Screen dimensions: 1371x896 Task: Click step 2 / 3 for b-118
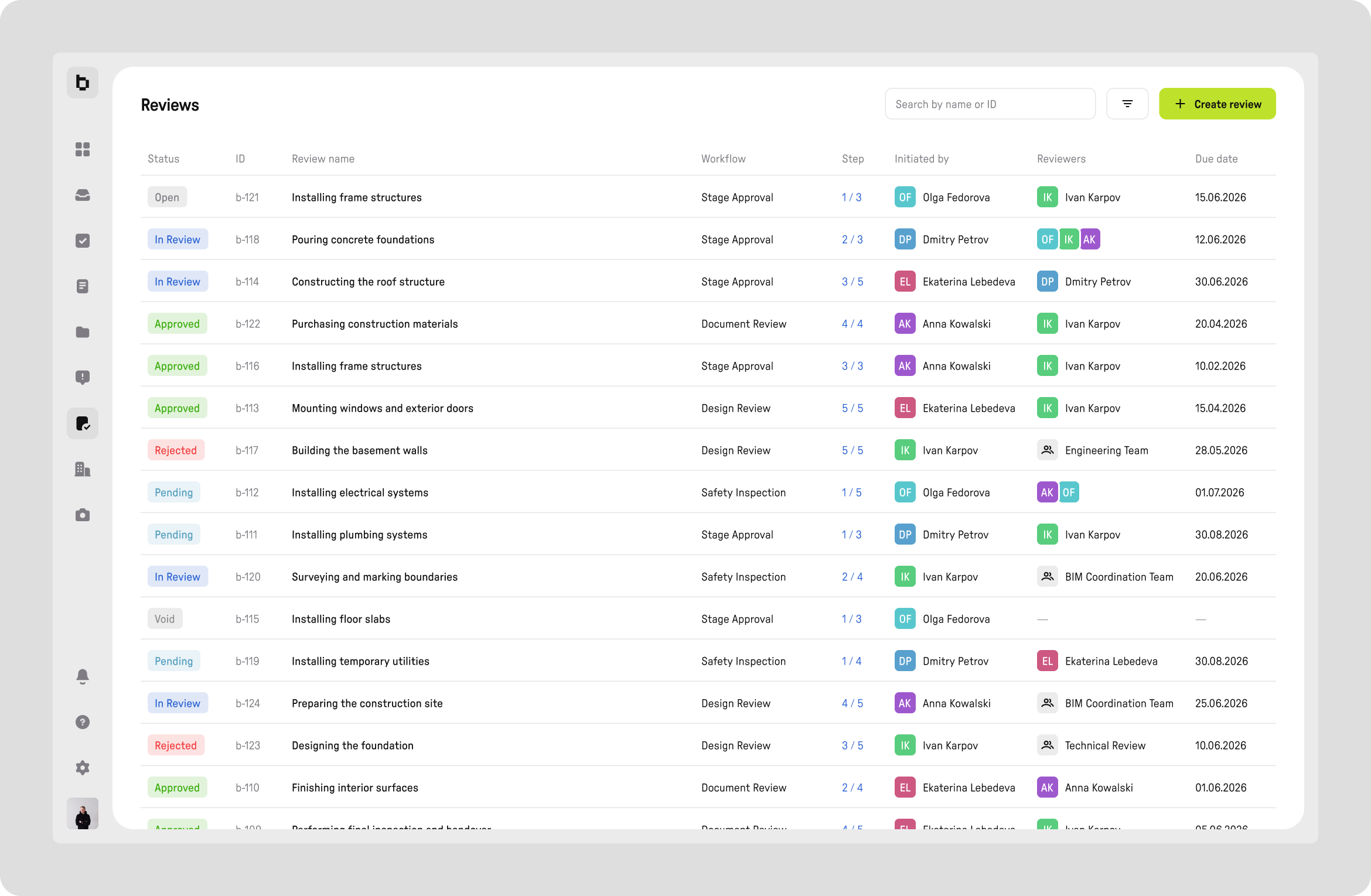pyautogui.click(x=852, y=240)
